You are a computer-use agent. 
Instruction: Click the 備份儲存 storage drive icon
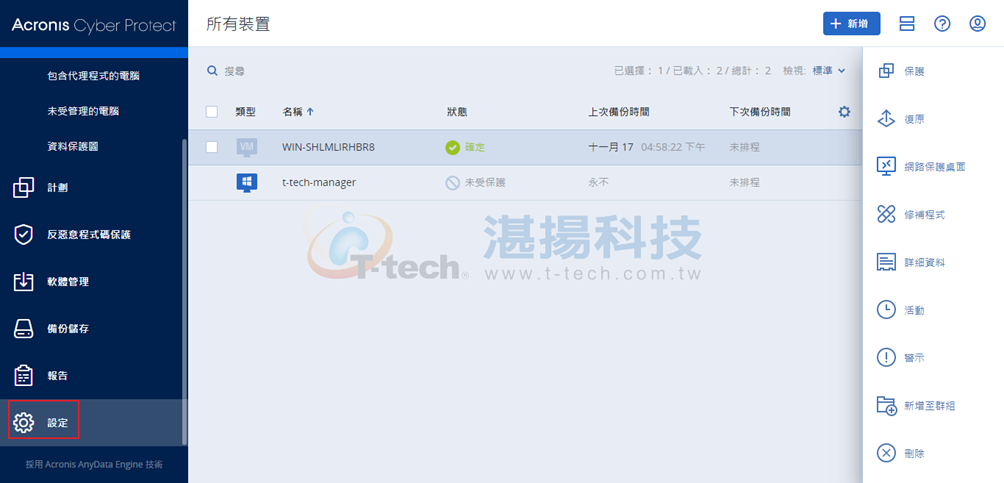pos(24,329)
